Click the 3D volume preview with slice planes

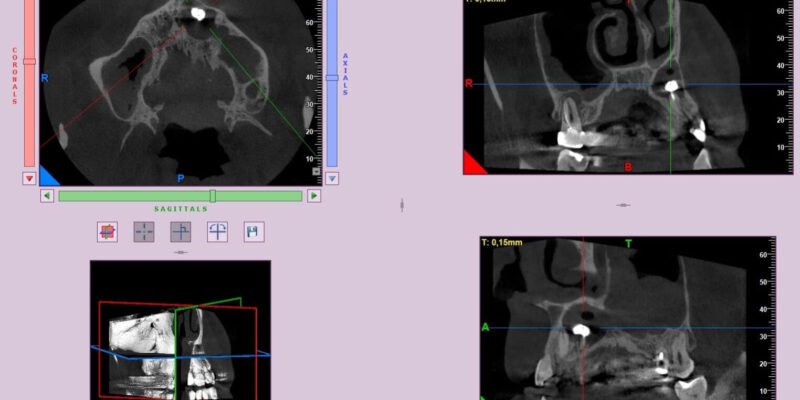click(x=181, y=330)
